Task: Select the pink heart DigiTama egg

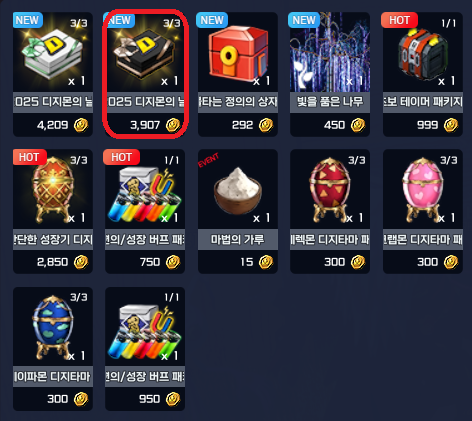Action: tap(423, 211)
